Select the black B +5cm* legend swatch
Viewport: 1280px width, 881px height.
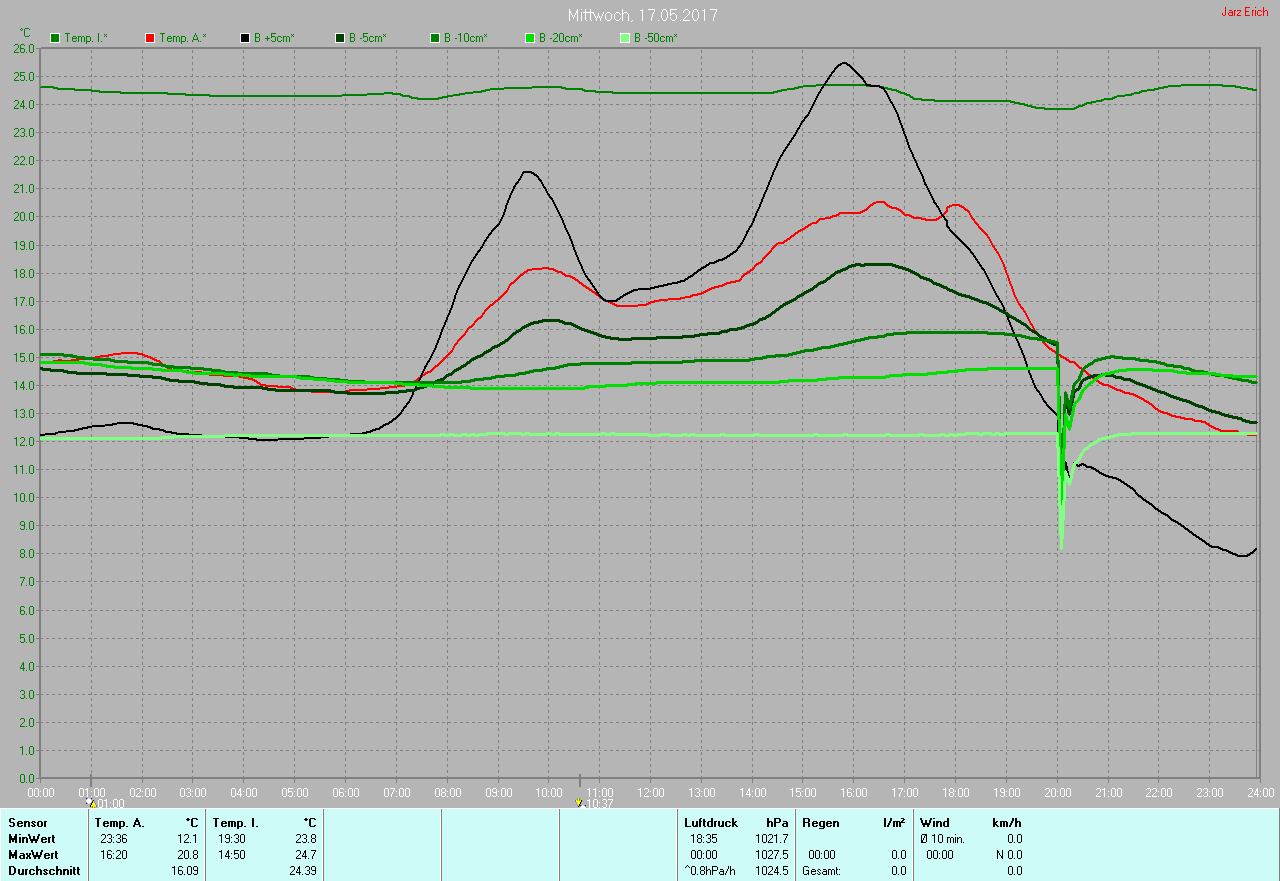click(x=245, y=38)
